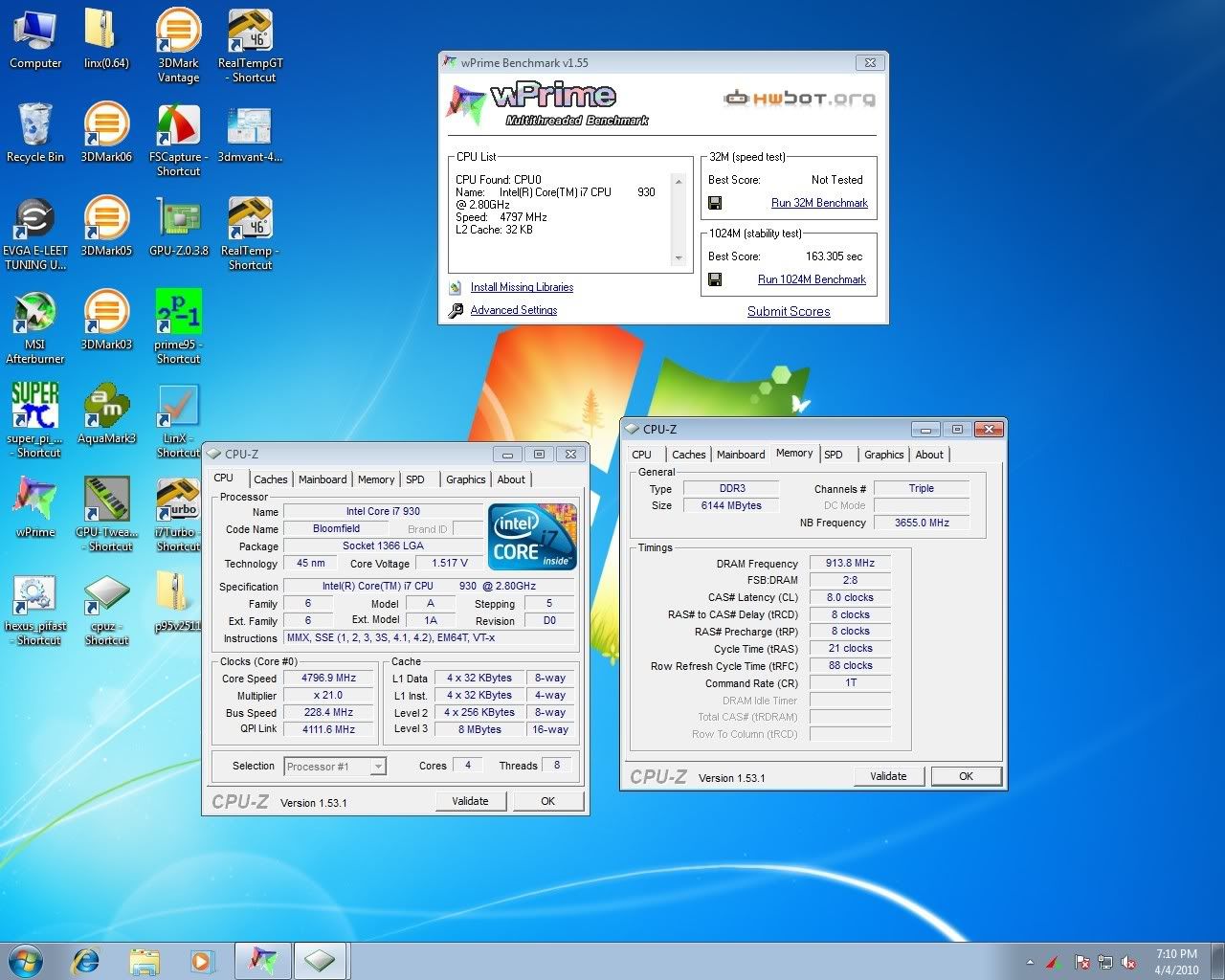Switch to Mainboard tab in left CPU-Z window
1225x980 pixels.
coord(323,479)
